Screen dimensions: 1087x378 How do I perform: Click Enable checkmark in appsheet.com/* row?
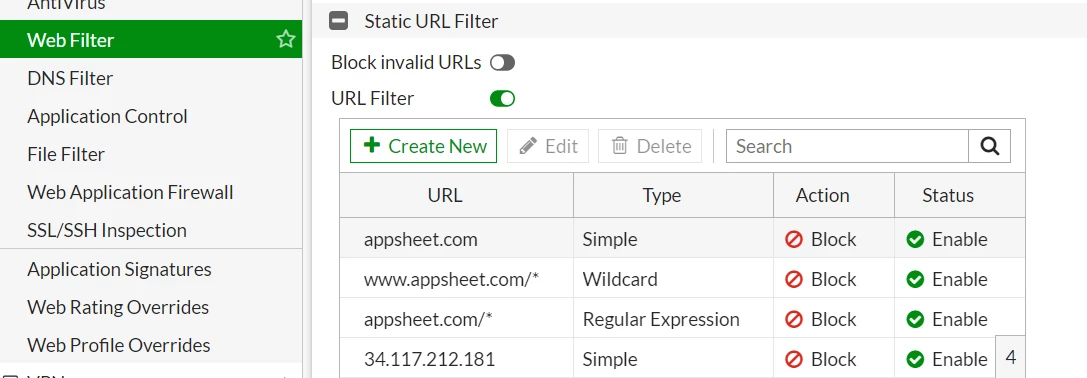click(x=915, y=320)
